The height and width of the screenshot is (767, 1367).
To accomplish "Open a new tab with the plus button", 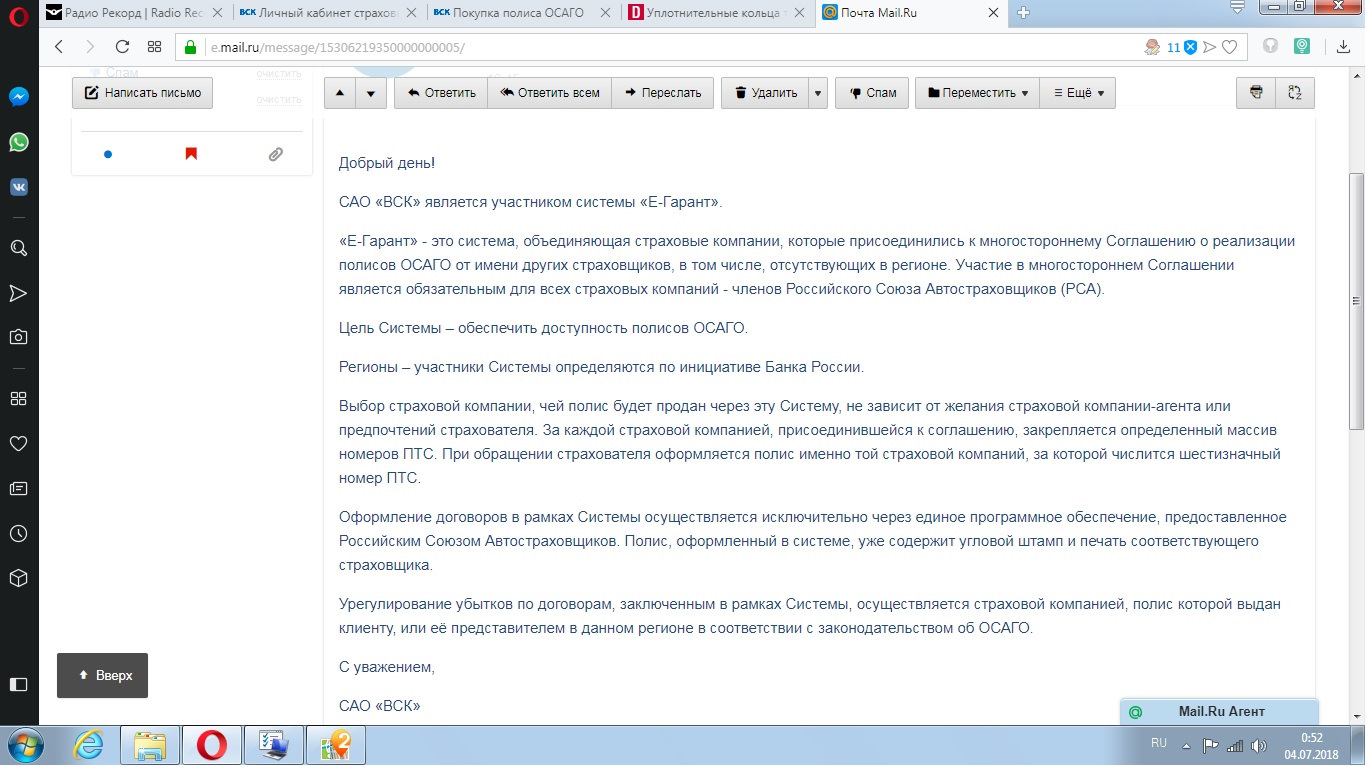I will tap(1023, 13).
